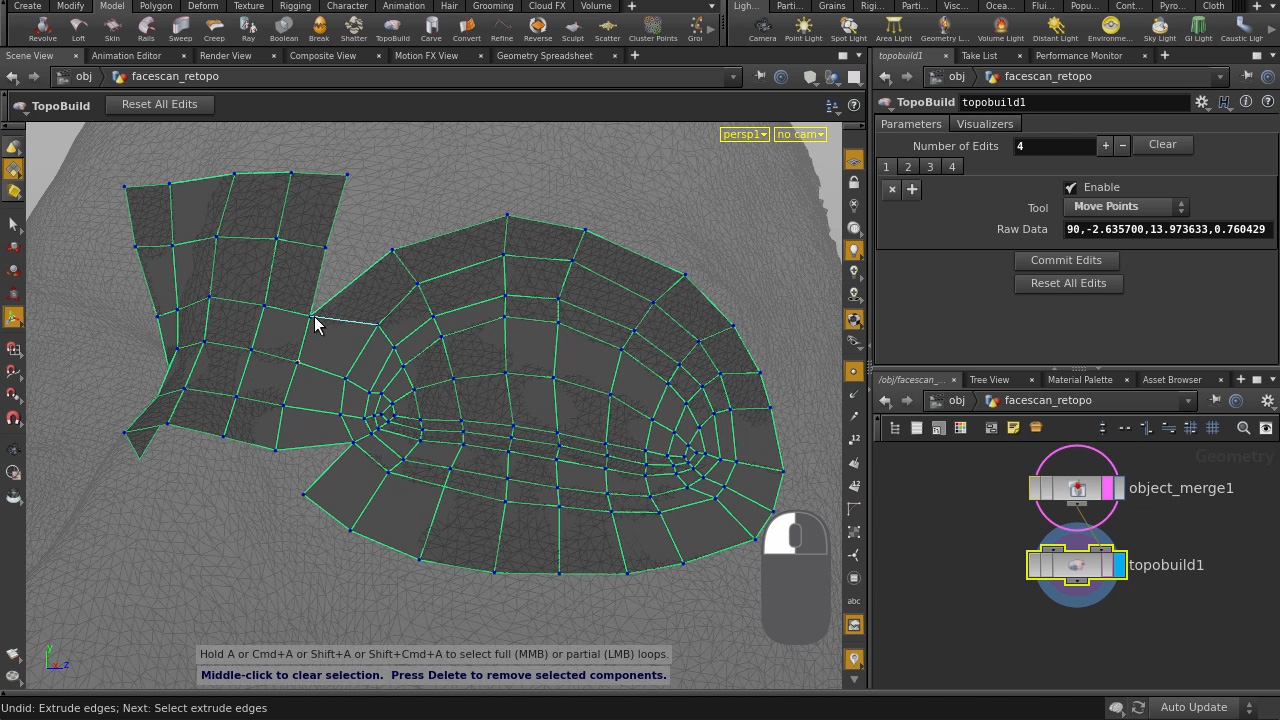This screenshot has height=720, width=1280.
Task: Toggle the display flag on topobuild1 node
Action: [x=1118, y=565]
